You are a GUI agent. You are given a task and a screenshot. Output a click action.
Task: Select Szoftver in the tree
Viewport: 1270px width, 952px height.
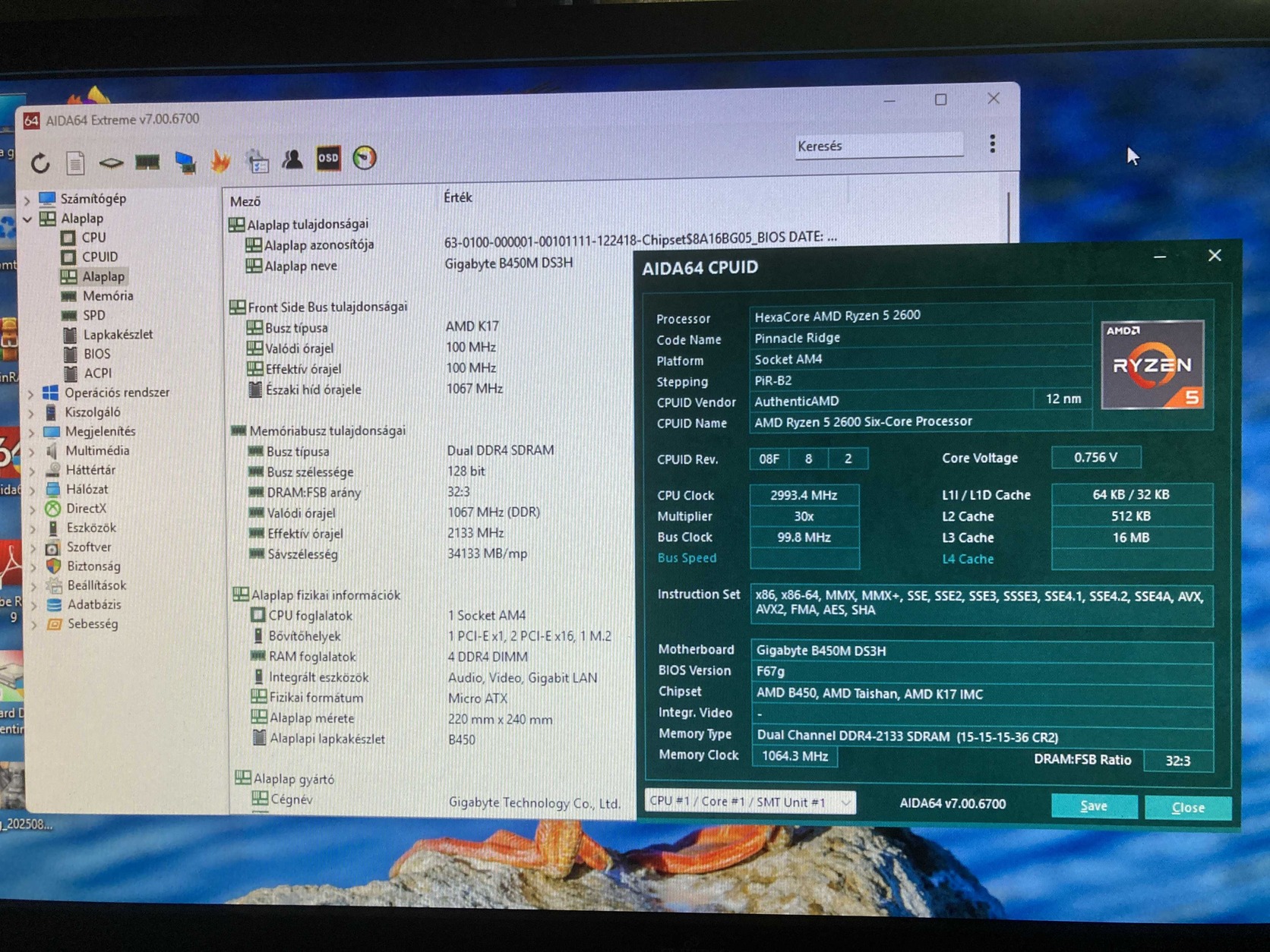[x=89, y=547]
